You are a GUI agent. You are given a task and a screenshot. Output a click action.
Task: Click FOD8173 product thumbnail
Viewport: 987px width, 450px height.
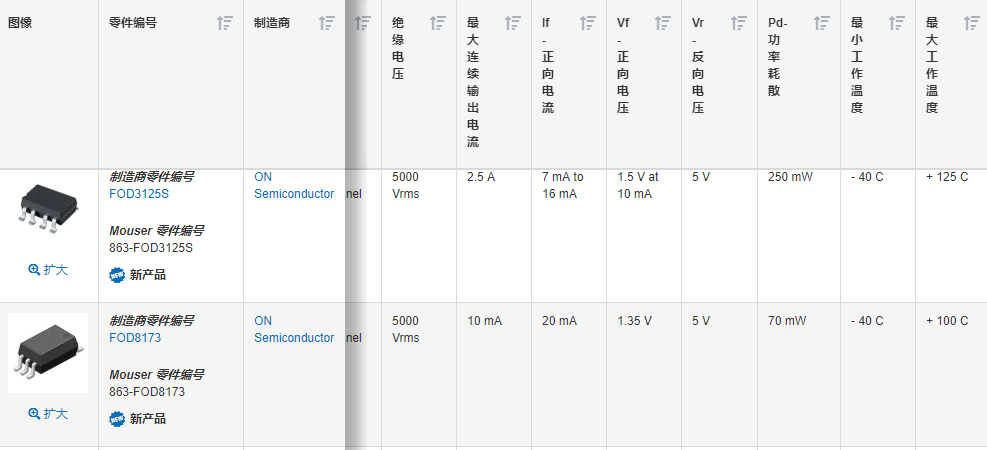coord(48,352)
